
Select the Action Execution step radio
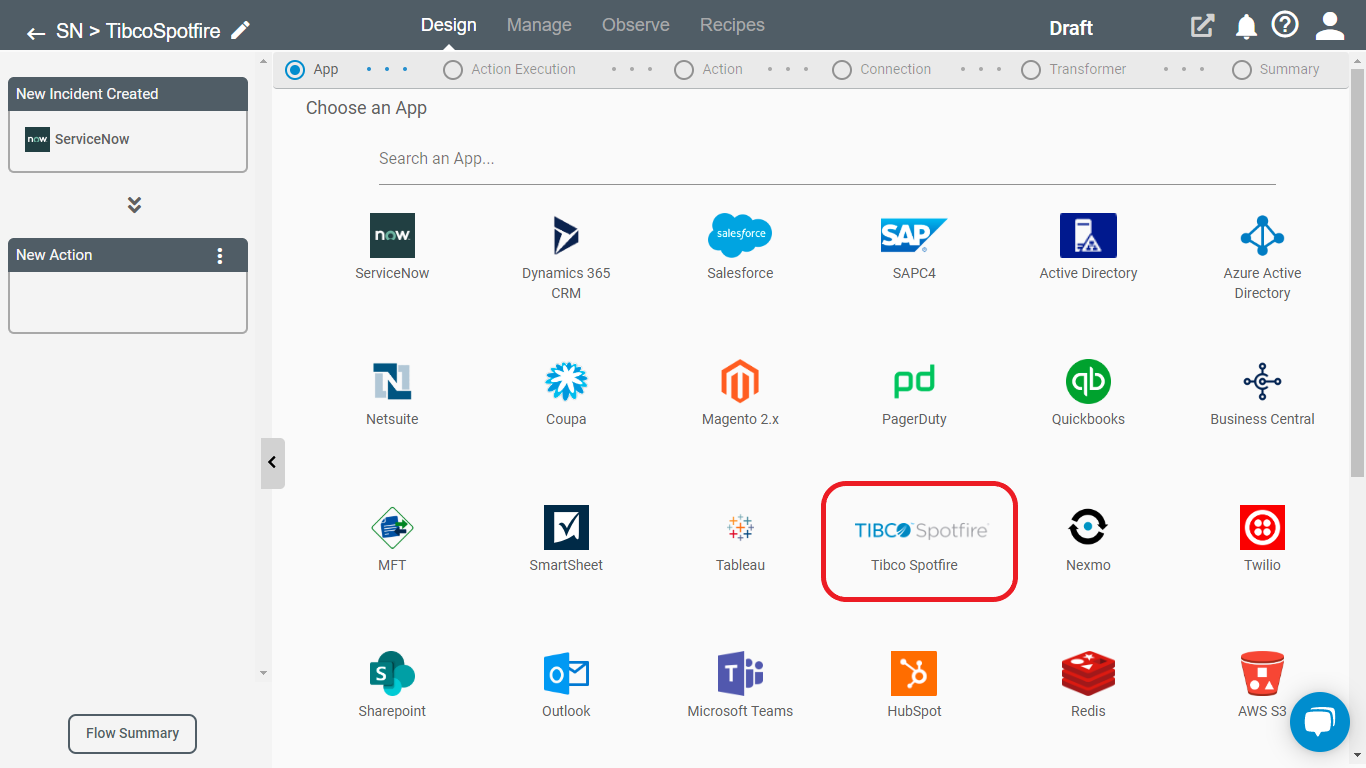(453, 70)
